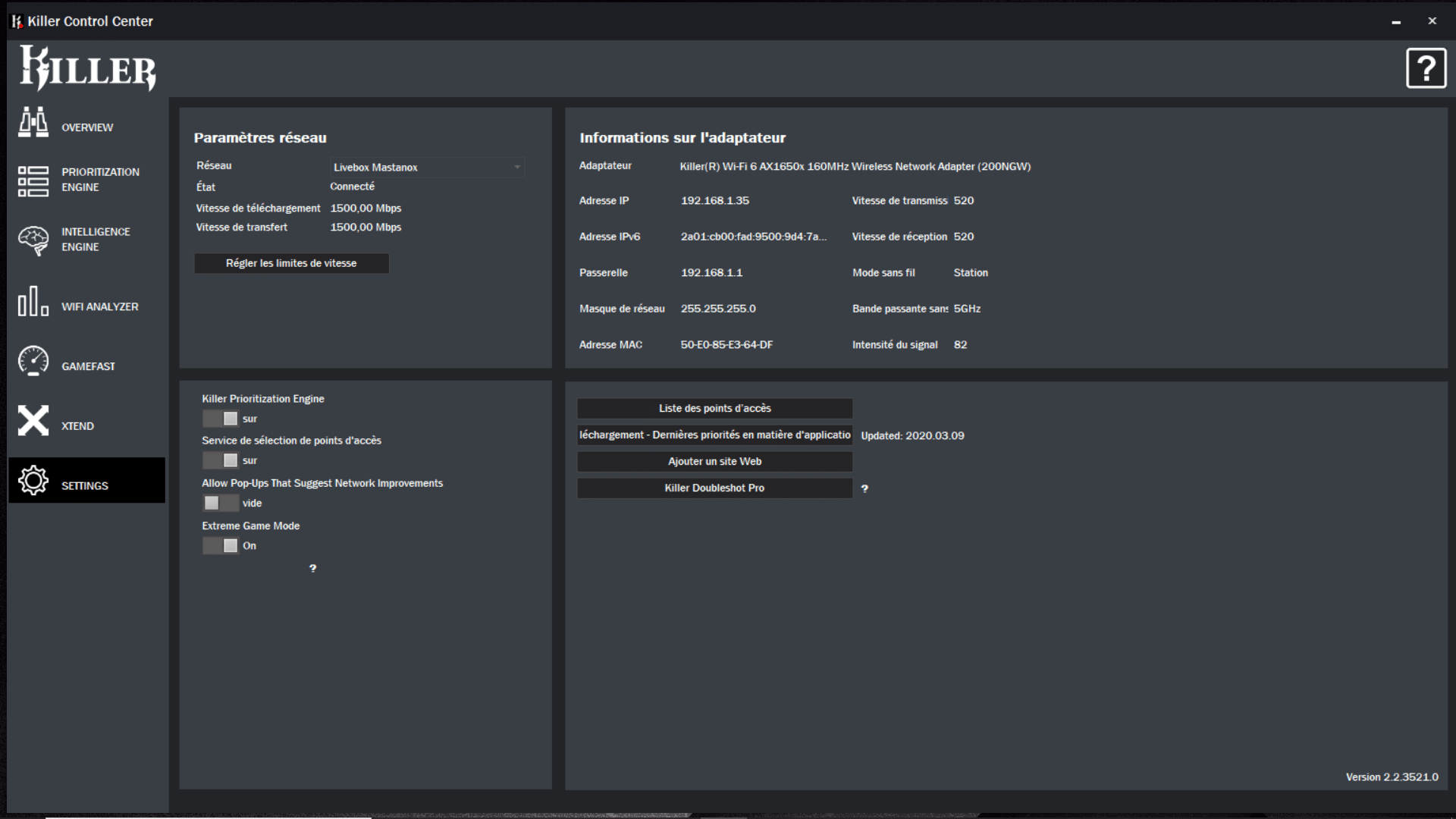Download Dernières priorités en matière d'application
The height and width of the screenshot is (819, 1456).
pyautogui.click(x=714, y=435)
